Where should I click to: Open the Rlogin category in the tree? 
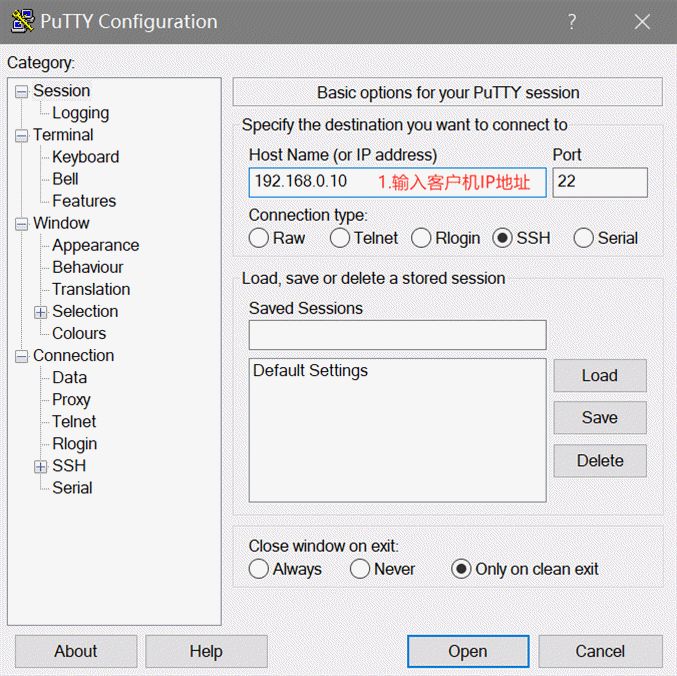[x=74, y=444]
